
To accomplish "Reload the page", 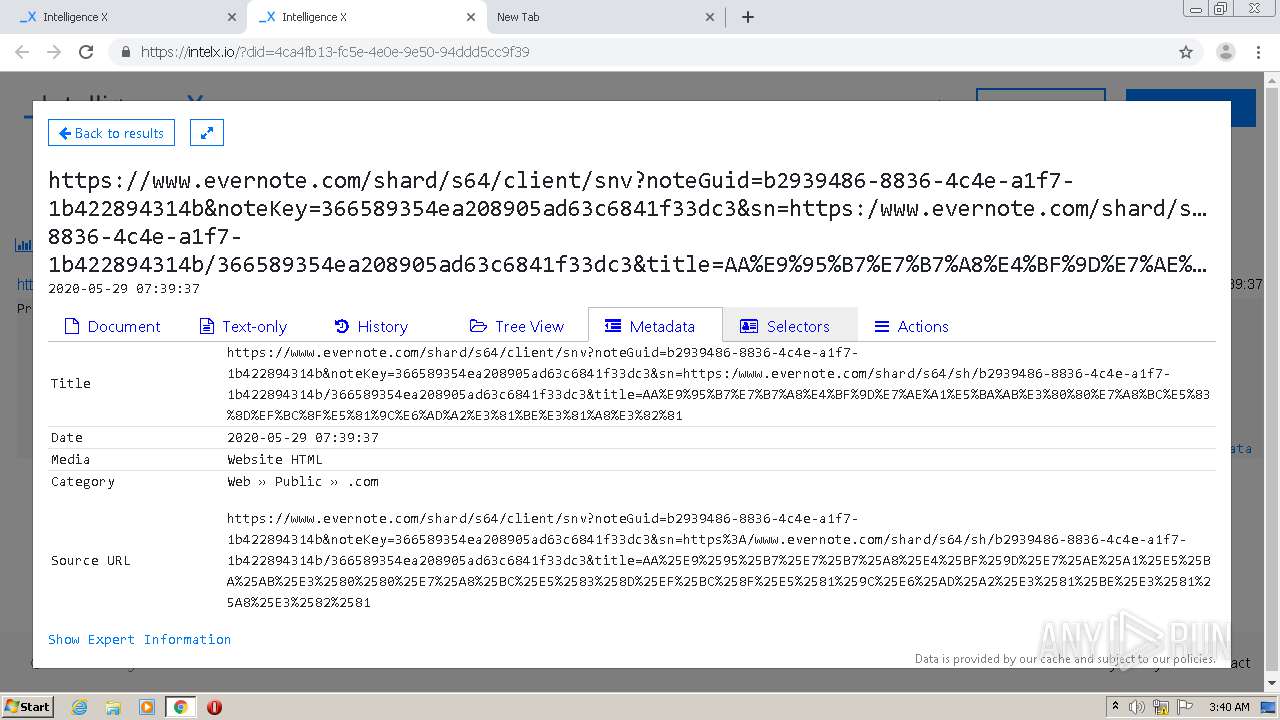I will 86,52.
